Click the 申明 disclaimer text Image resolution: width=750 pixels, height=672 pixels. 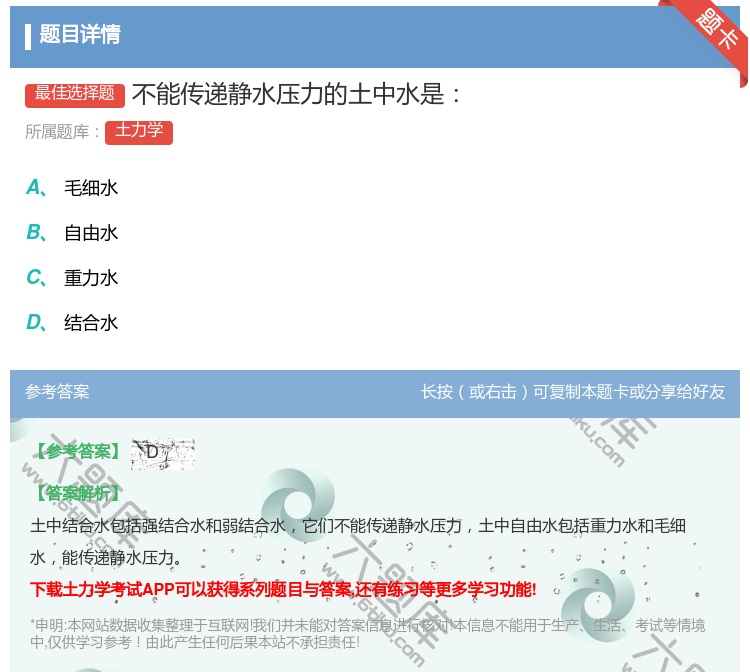pos(367,633)
